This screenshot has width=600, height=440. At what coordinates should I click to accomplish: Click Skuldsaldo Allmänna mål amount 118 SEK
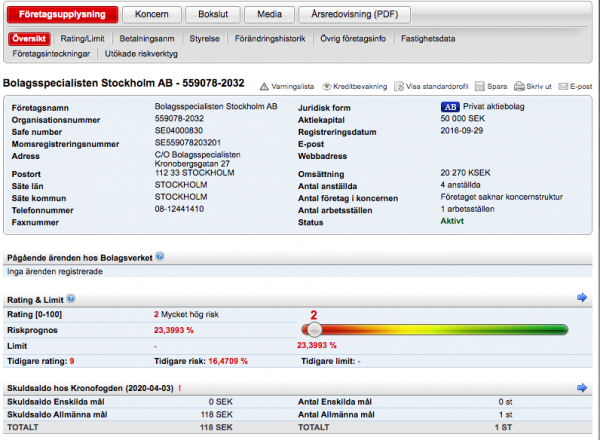click(217, 415)
